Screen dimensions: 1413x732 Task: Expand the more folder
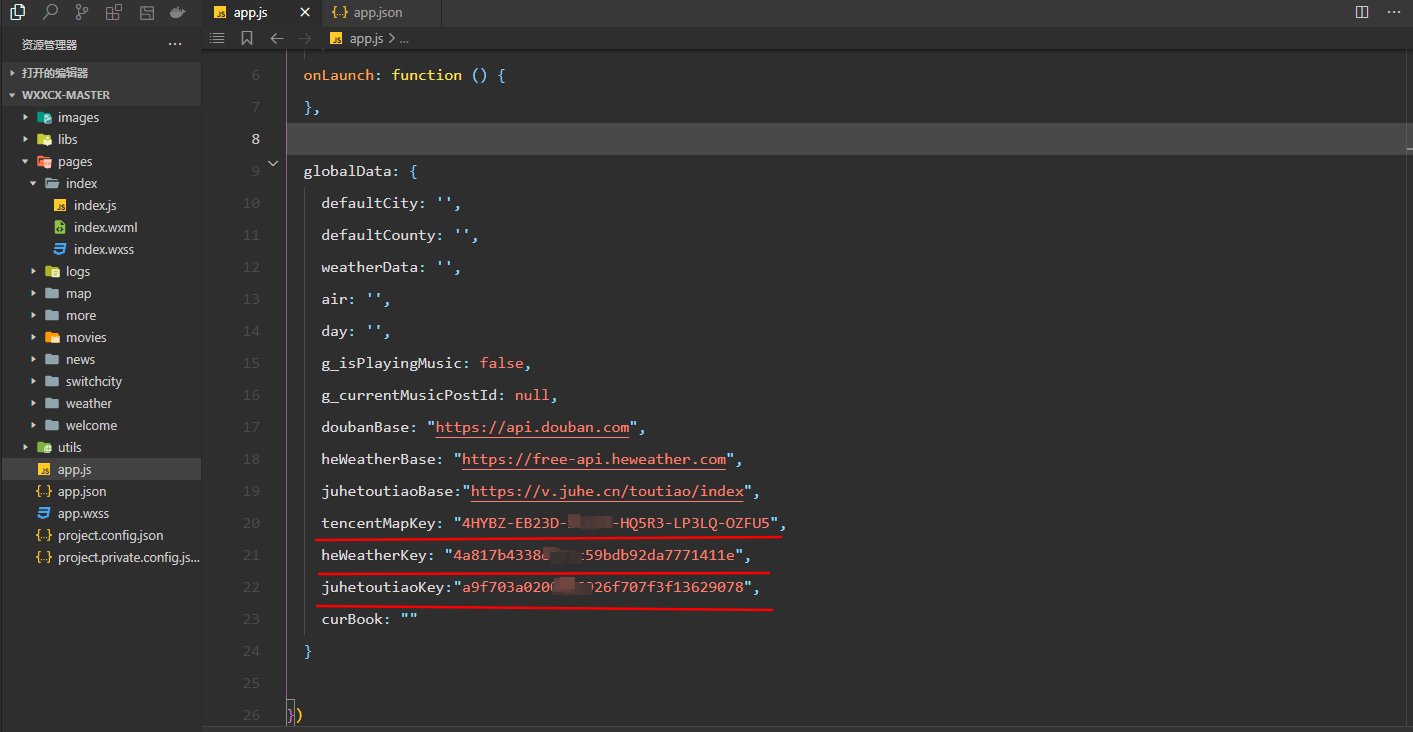pos(100,315)
